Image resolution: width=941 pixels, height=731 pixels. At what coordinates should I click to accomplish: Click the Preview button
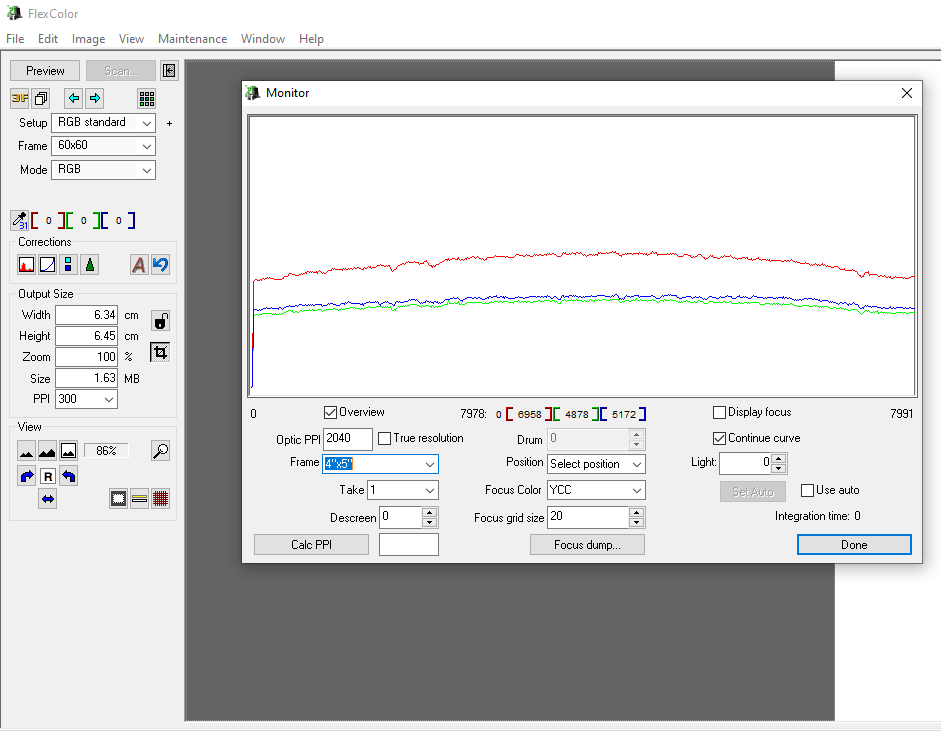pos(45,71)
